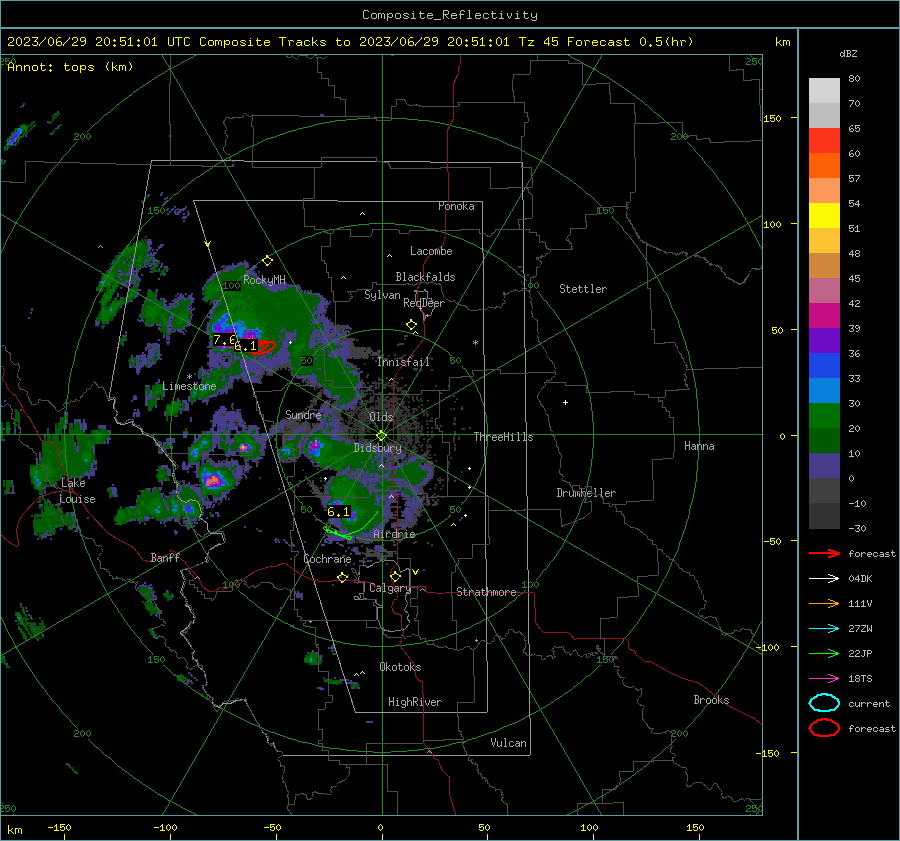Click the Airdrie city label
Image resolution: width=900 pixels, height=841 pixels.
394,534
